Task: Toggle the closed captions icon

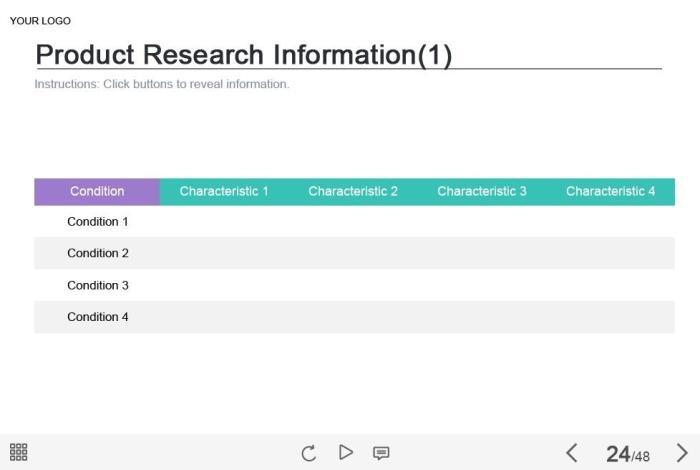Action: [381, 453]
